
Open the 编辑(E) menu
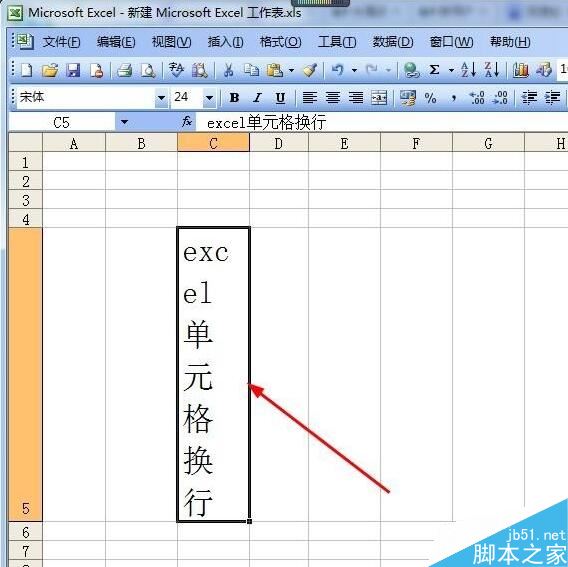[116, 42]
